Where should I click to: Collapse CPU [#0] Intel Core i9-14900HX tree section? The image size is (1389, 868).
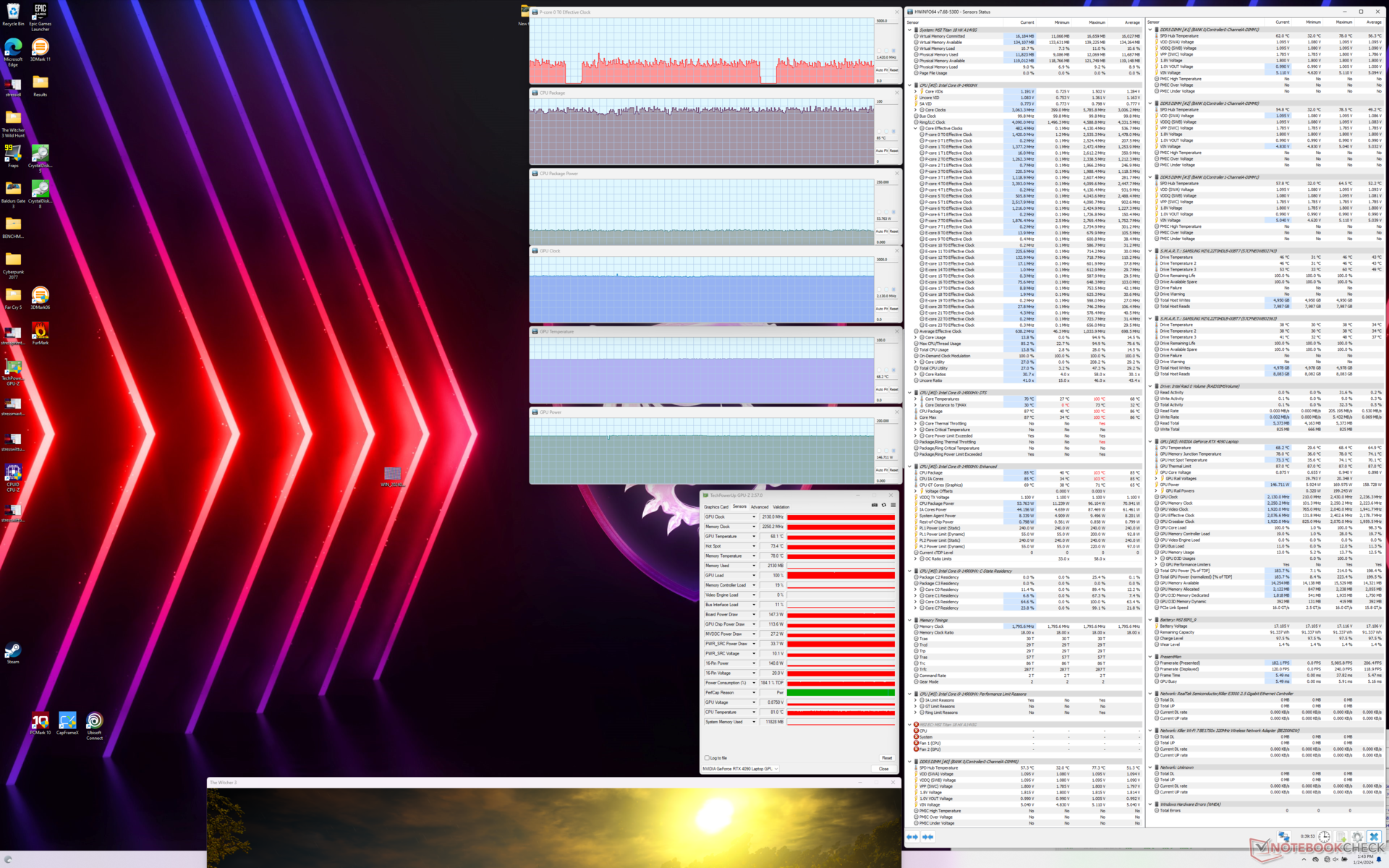pyautogui.click(x=910, y=85)
